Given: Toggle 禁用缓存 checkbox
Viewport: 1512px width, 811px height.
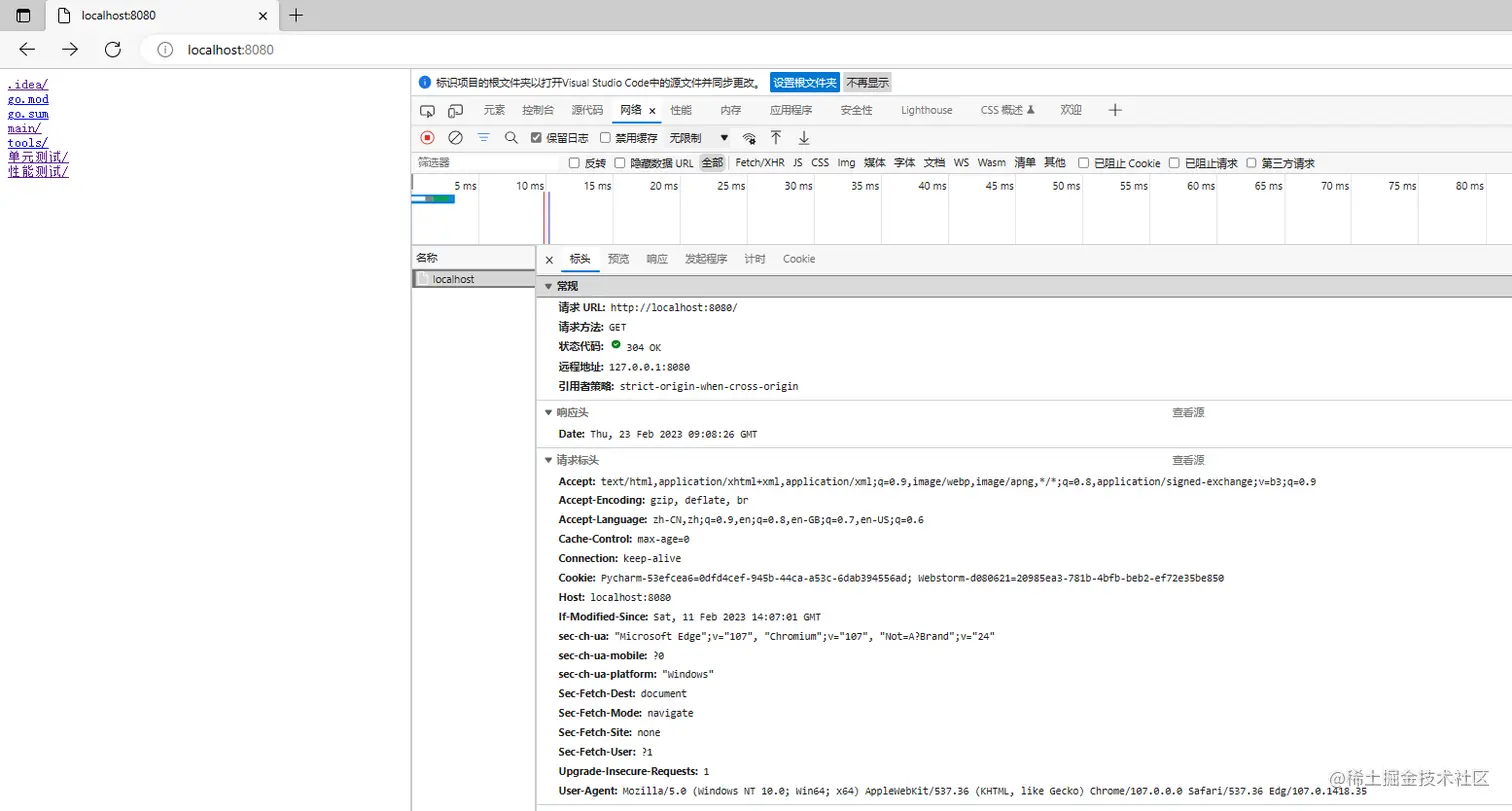Looking at the screenshot, I should [x=605, y=138].
